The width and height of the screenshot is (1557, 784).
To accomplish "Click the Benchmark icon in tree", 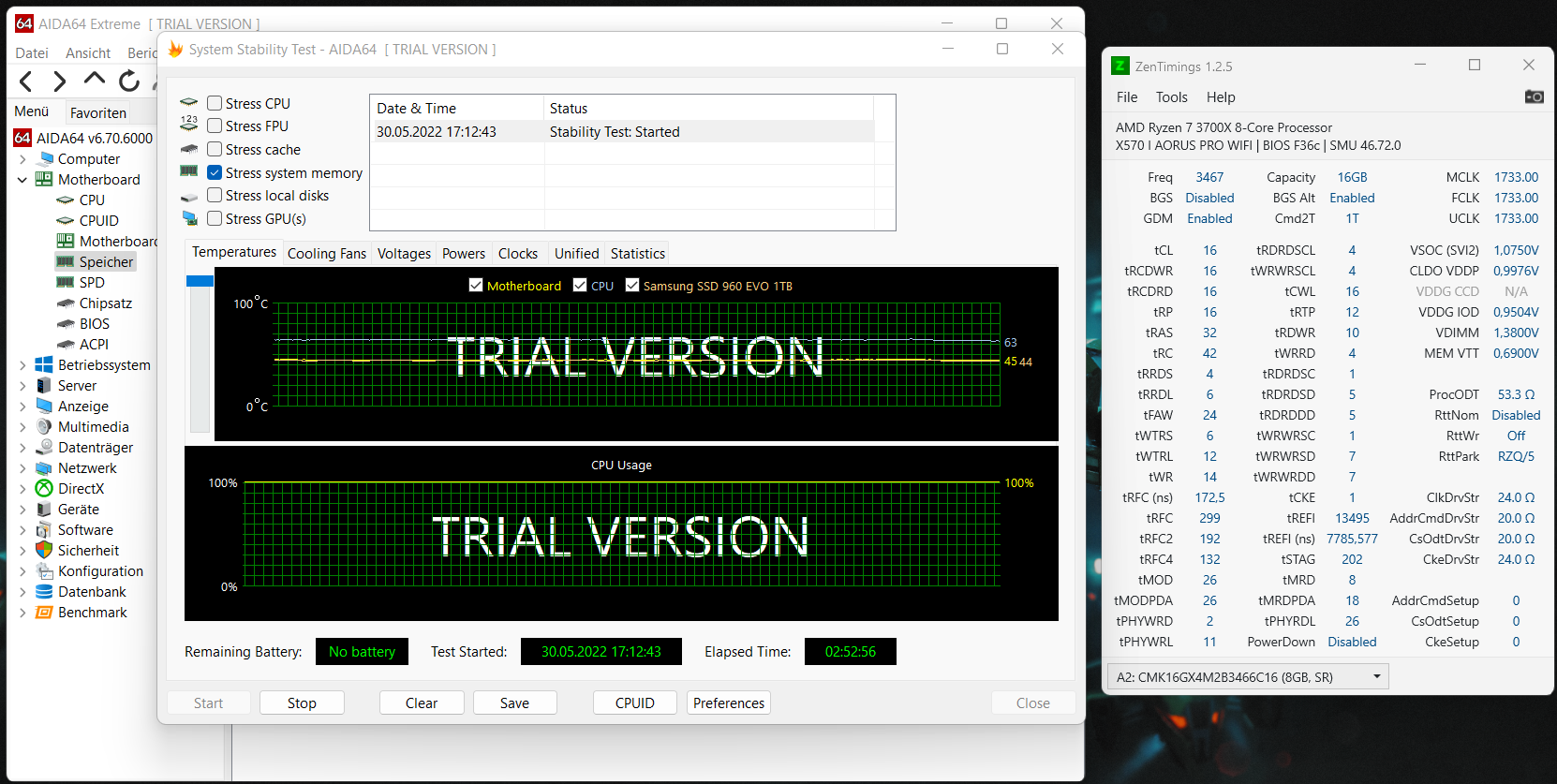I will click(x=44, y=612).
